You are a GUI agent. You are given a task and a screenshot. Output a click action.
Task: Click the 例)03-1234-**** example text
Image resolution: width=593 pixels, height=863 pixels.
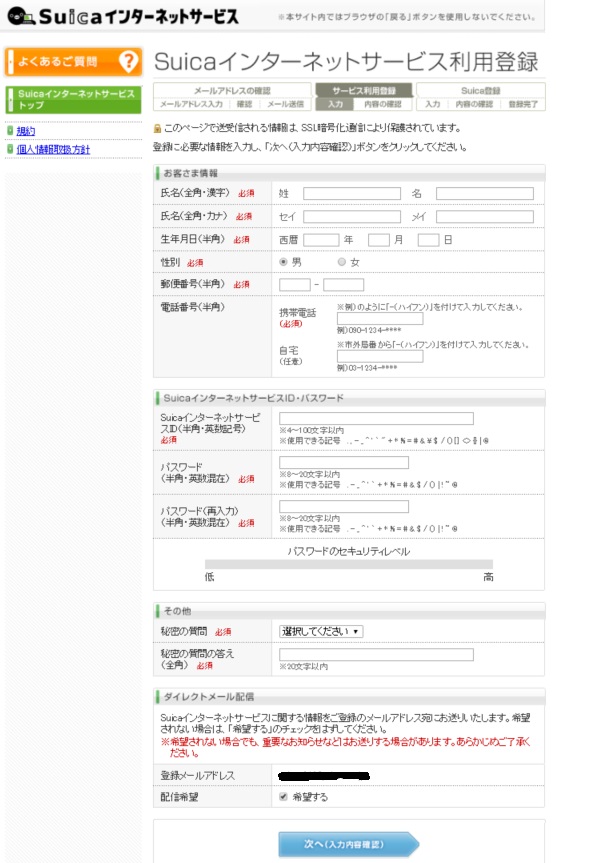[367, 368]
